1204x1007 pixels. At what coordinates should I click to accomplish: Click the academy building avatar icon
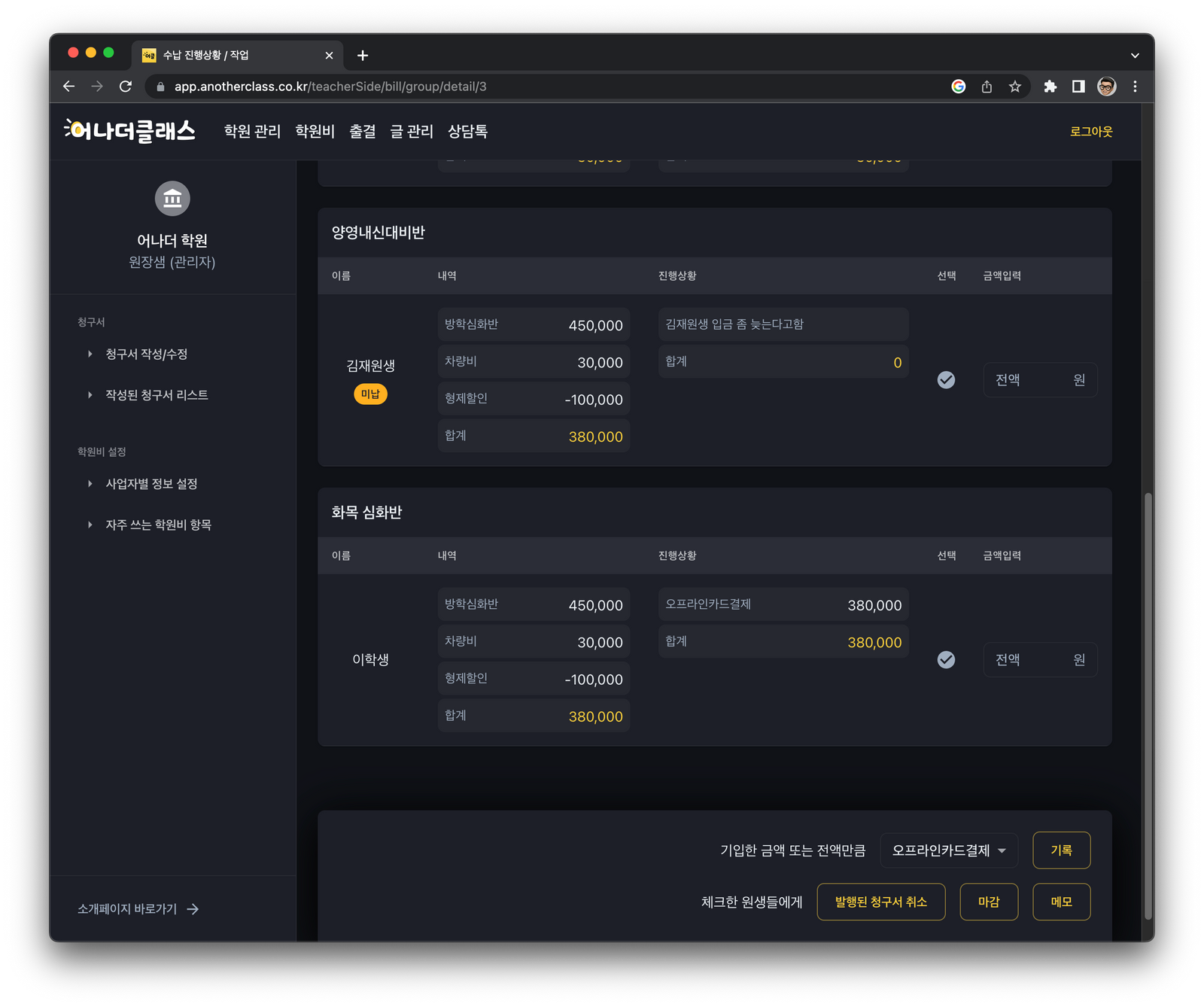[x=172, y=199]
